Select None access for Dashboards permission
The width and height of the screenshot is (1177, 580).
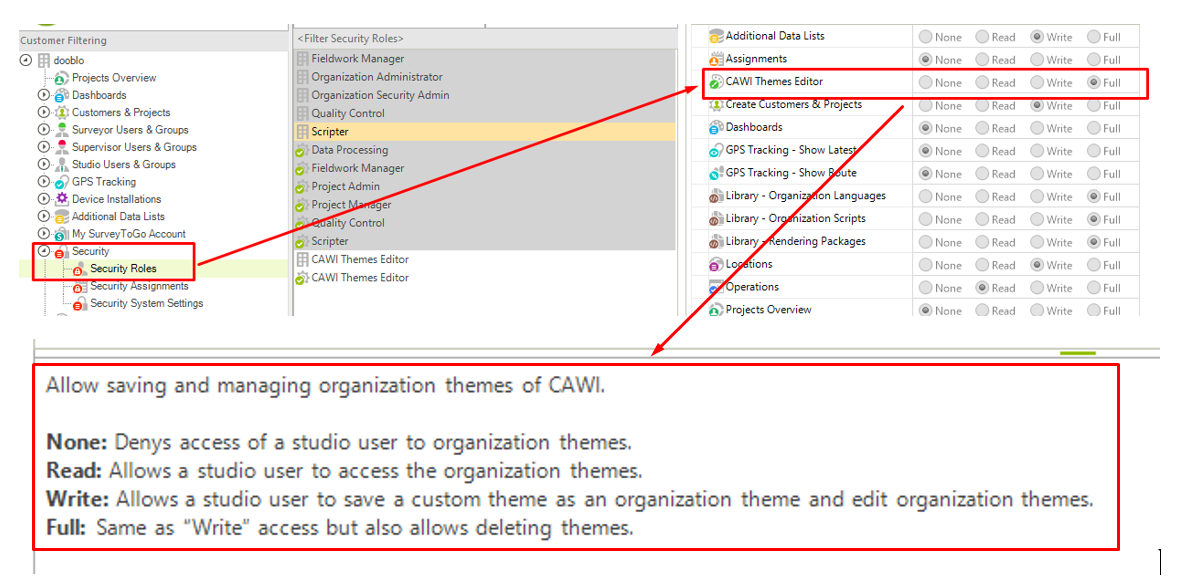927,127
